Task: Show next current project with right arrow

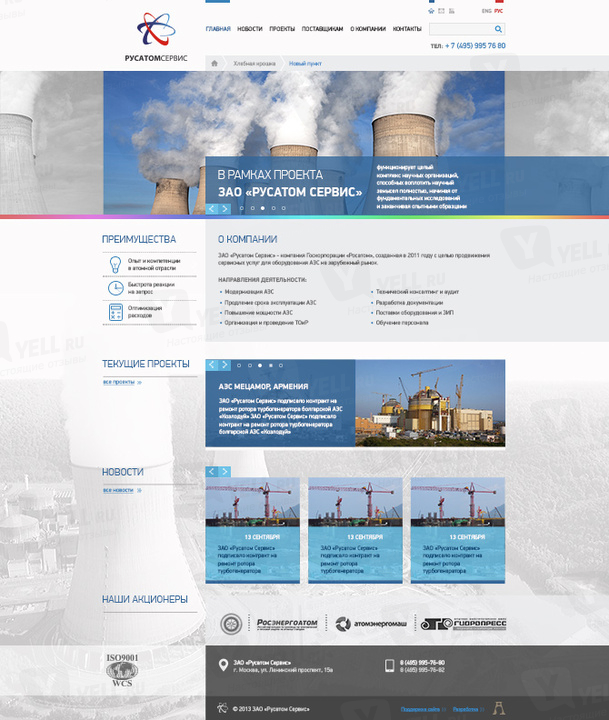Action: click(225, 365)
